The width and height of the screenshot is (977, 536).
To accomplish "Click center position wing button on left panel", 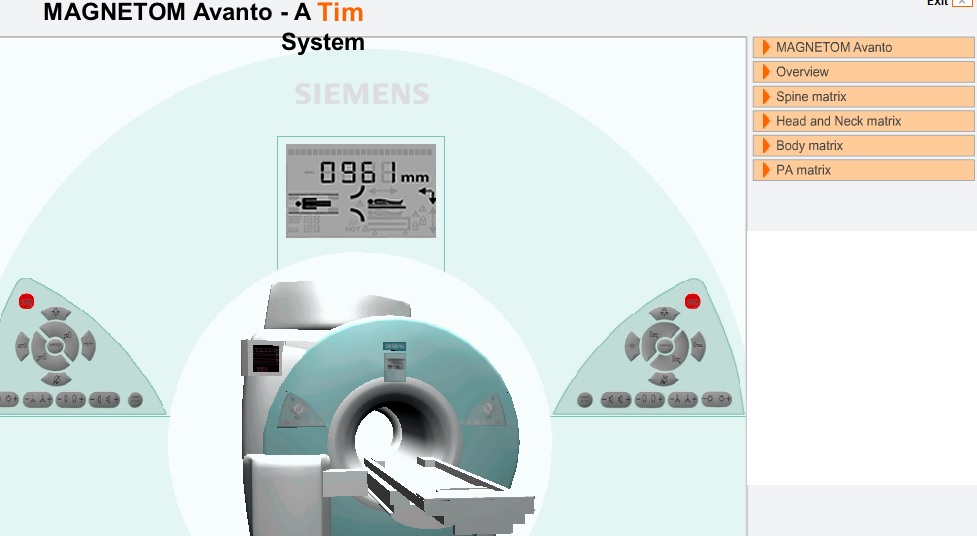I will tap(88, 346).
